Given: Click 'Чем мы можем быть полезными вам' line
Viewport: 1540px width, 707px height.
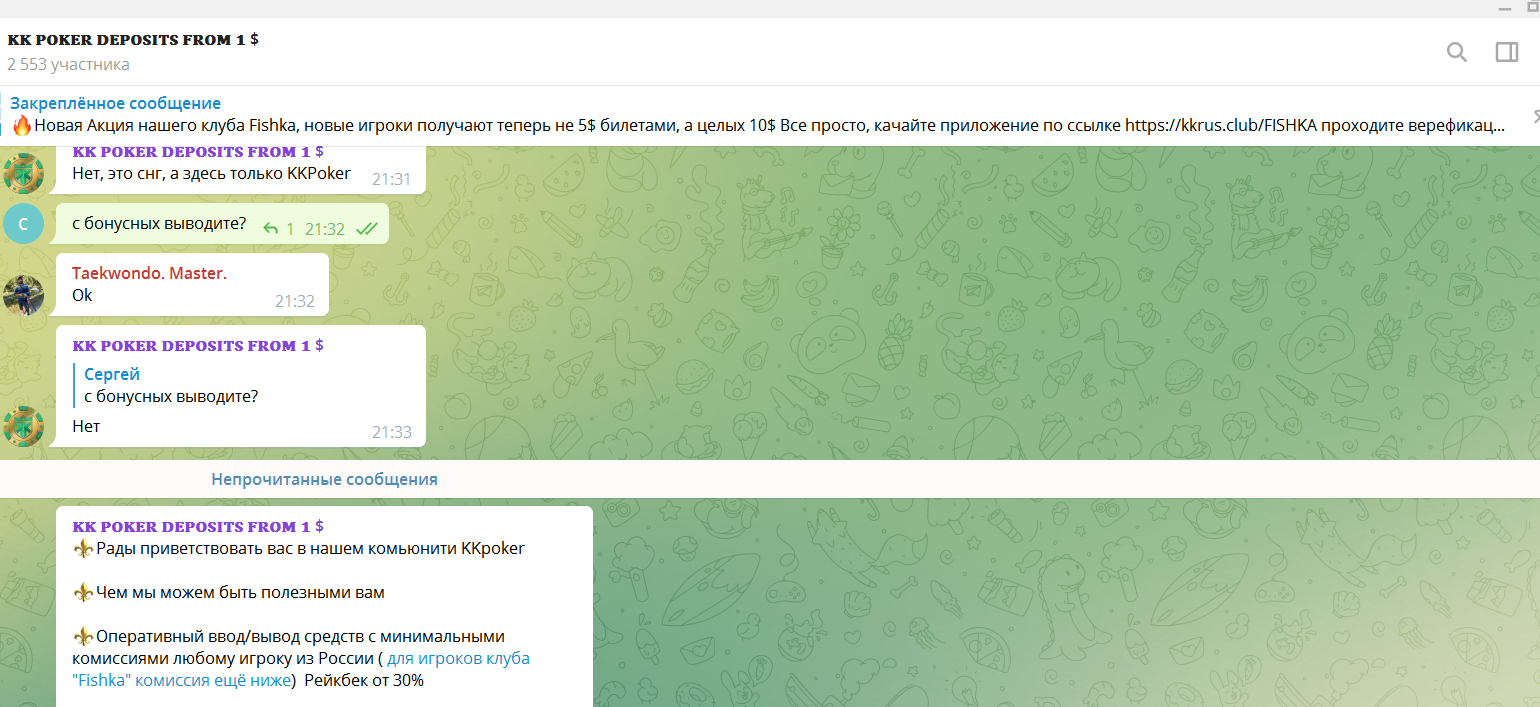Looking at the screenshot, I should point(228,592).
